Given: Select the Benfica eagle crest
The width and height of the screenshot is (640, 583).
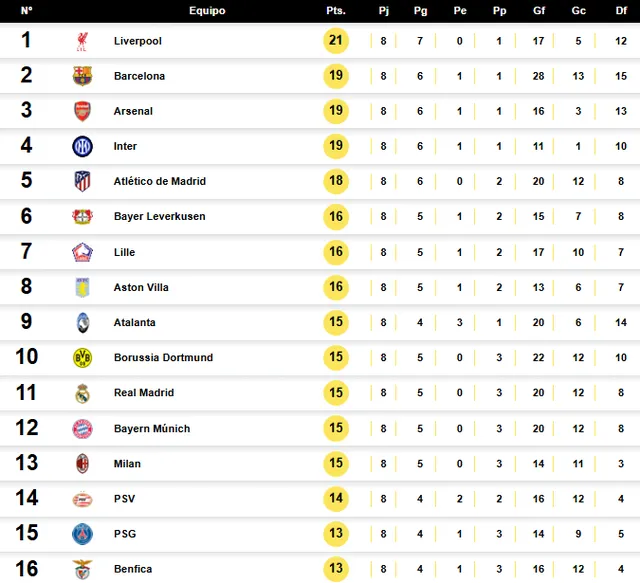Looking at the screenshot, I should 82,569.
